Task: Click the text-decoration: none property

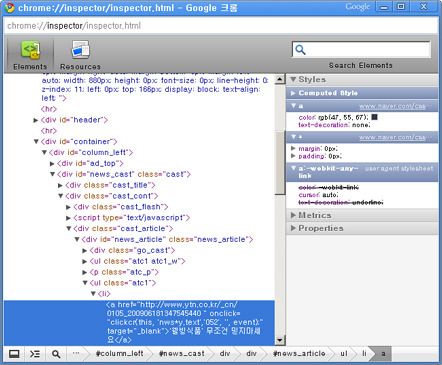Action: pos(334,125)
